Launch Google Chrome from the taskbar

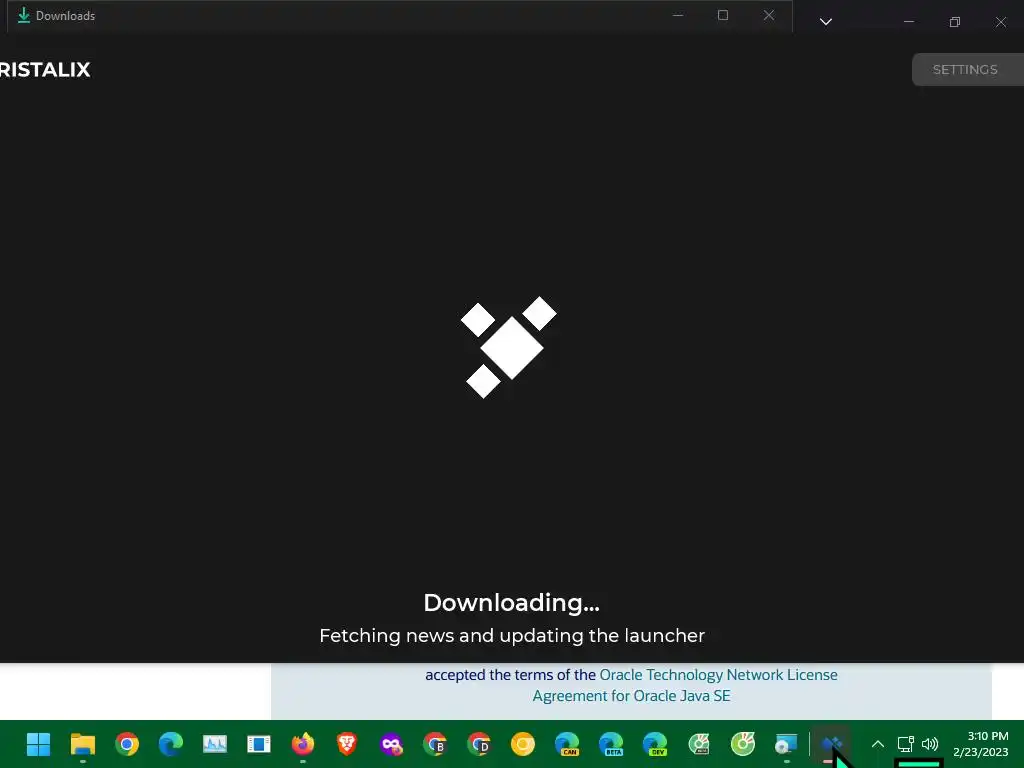[127, 744]
